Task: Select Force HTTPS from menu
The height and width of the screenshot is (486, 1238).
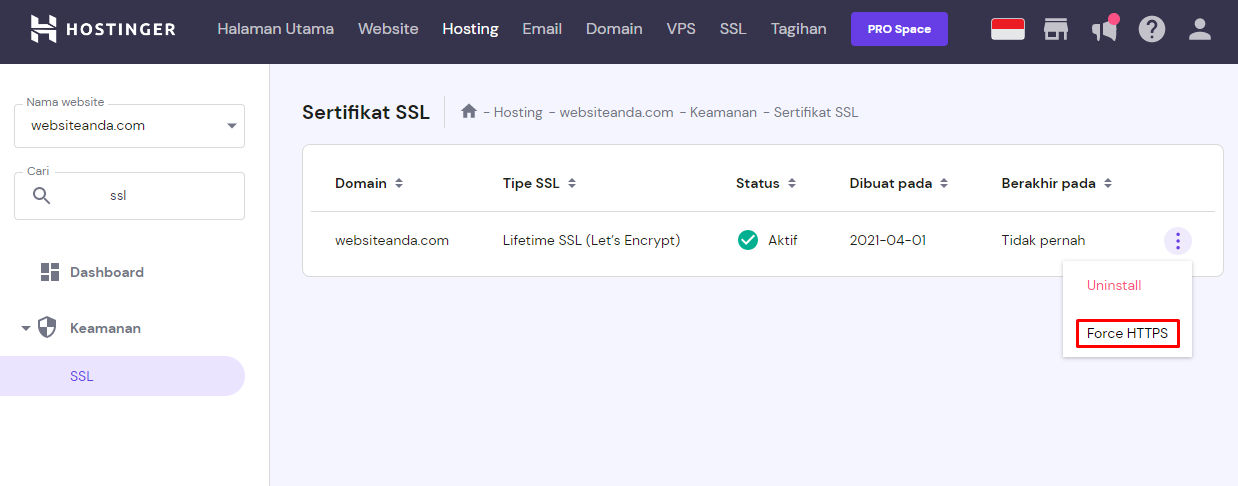Action: click(x=1127, y=333)
